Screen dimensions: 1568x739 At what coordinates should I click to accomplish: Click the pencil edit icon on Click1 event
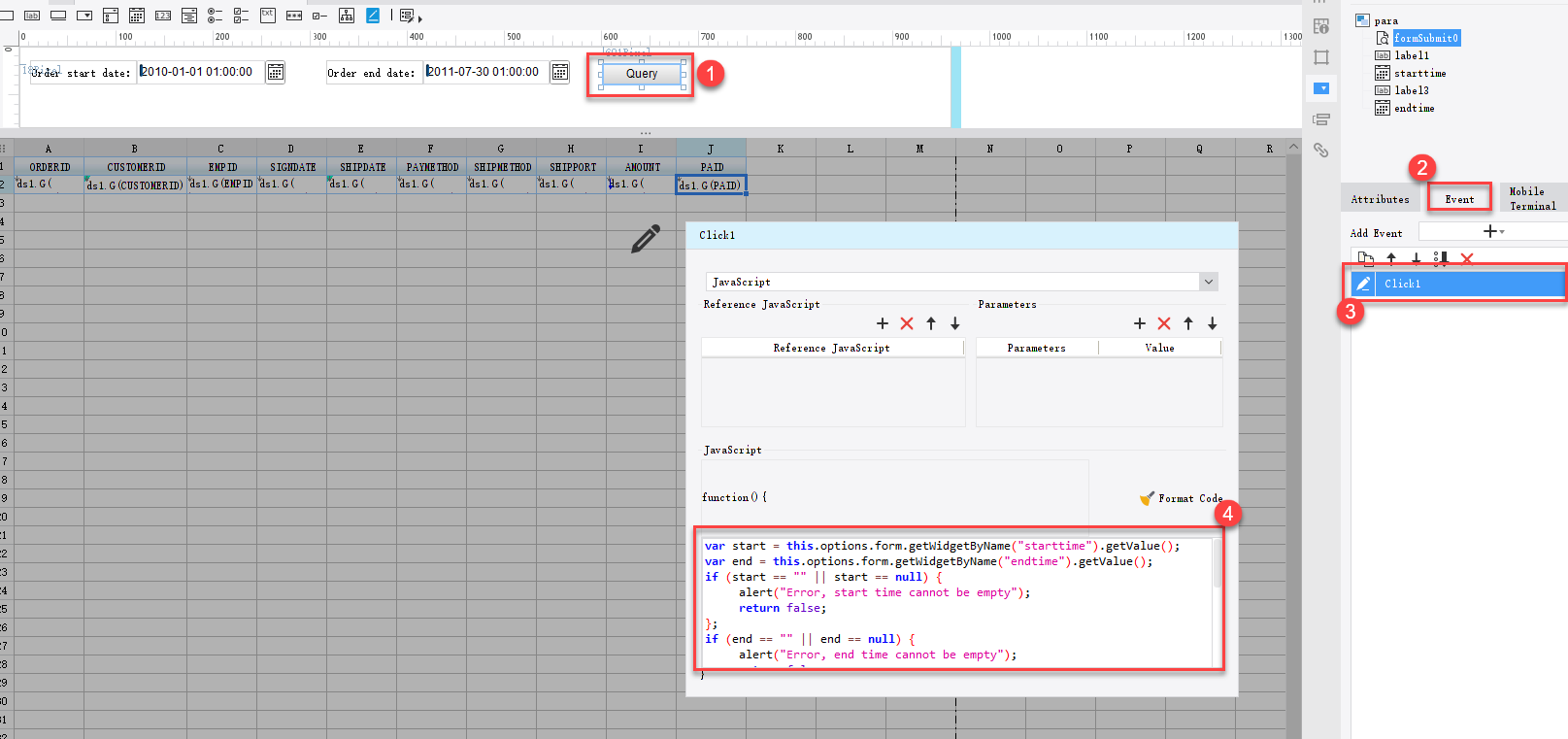tap(1363, 284)
